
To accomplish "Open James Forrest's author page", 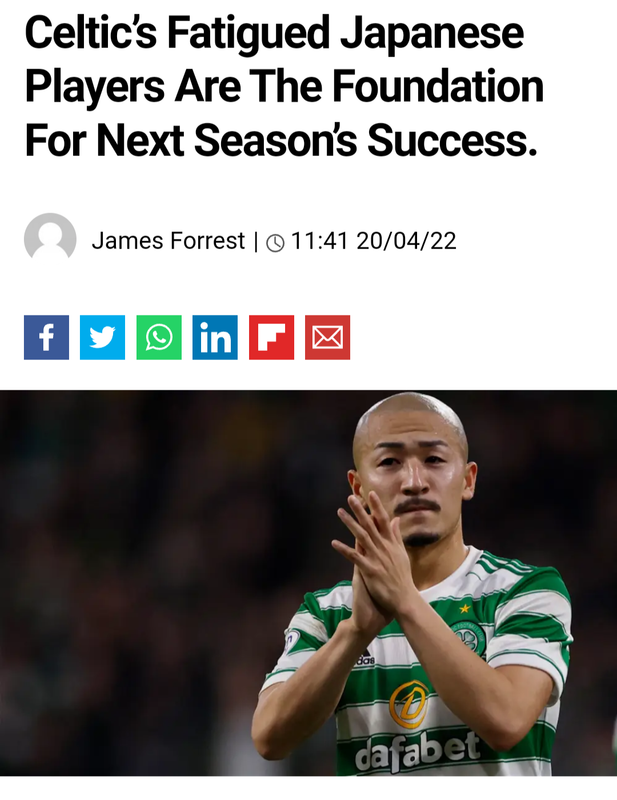I will pyautogui.click(x=168, y=240).
